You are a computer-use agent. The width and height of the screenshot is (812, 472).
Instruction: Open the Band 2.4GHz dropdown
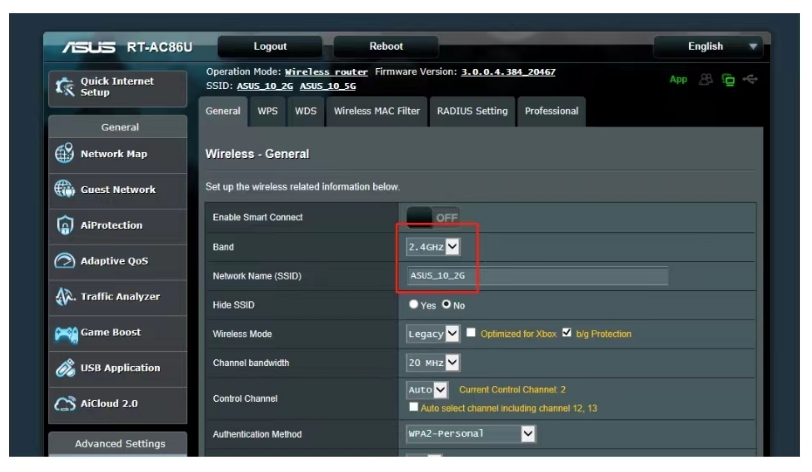click(433, 246)
